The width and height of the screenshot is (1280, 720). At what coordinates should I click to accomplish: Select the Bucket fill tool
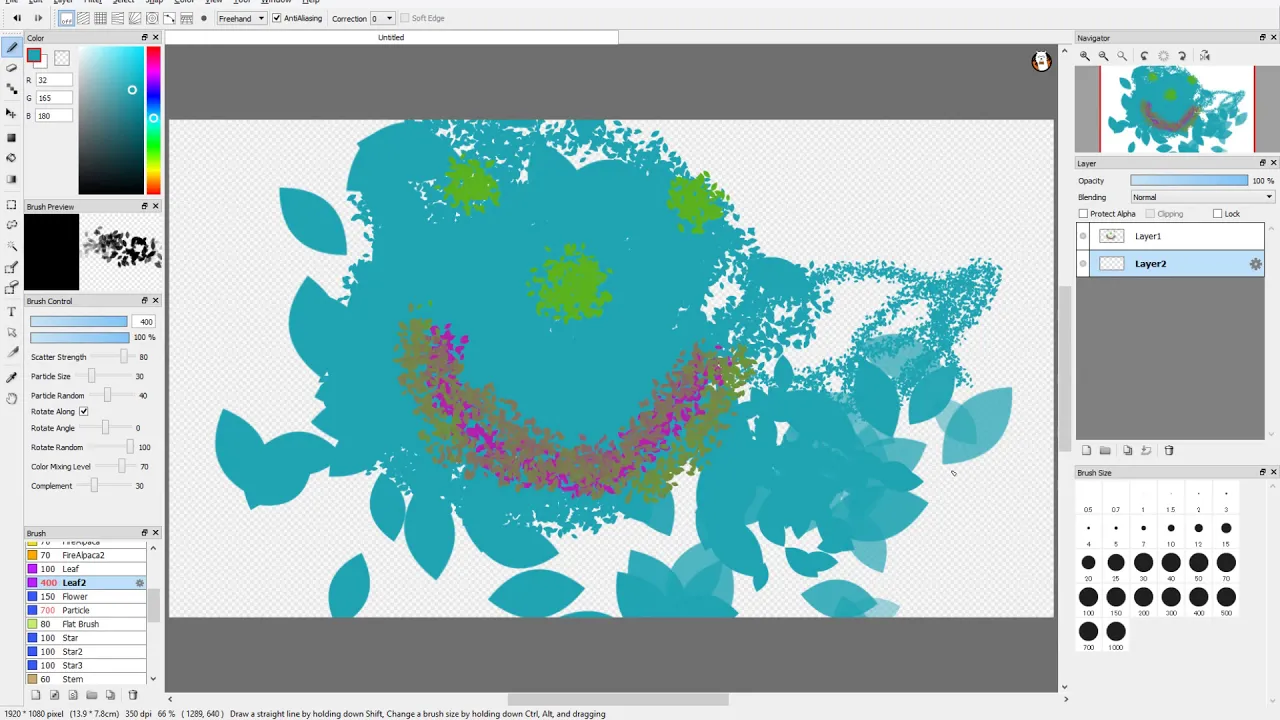click(12, 158)
